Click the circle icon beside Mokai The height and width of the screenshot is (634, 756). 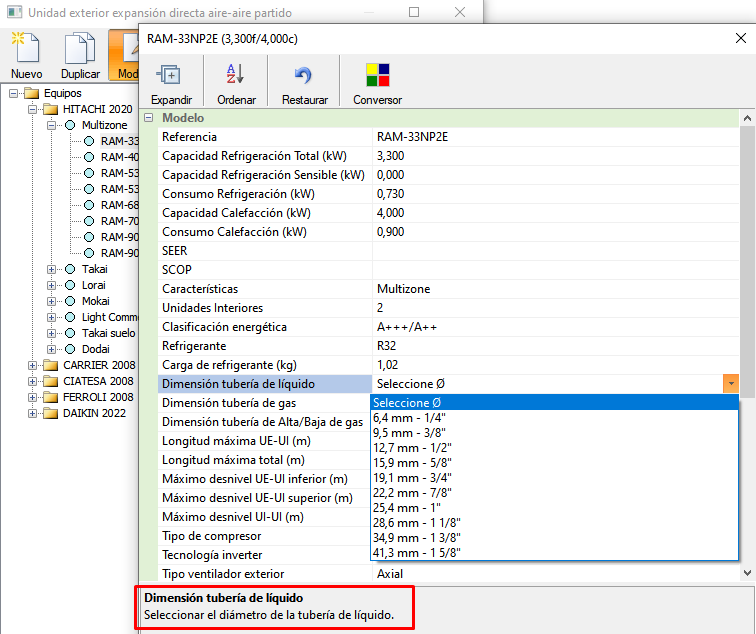point(70,301)
